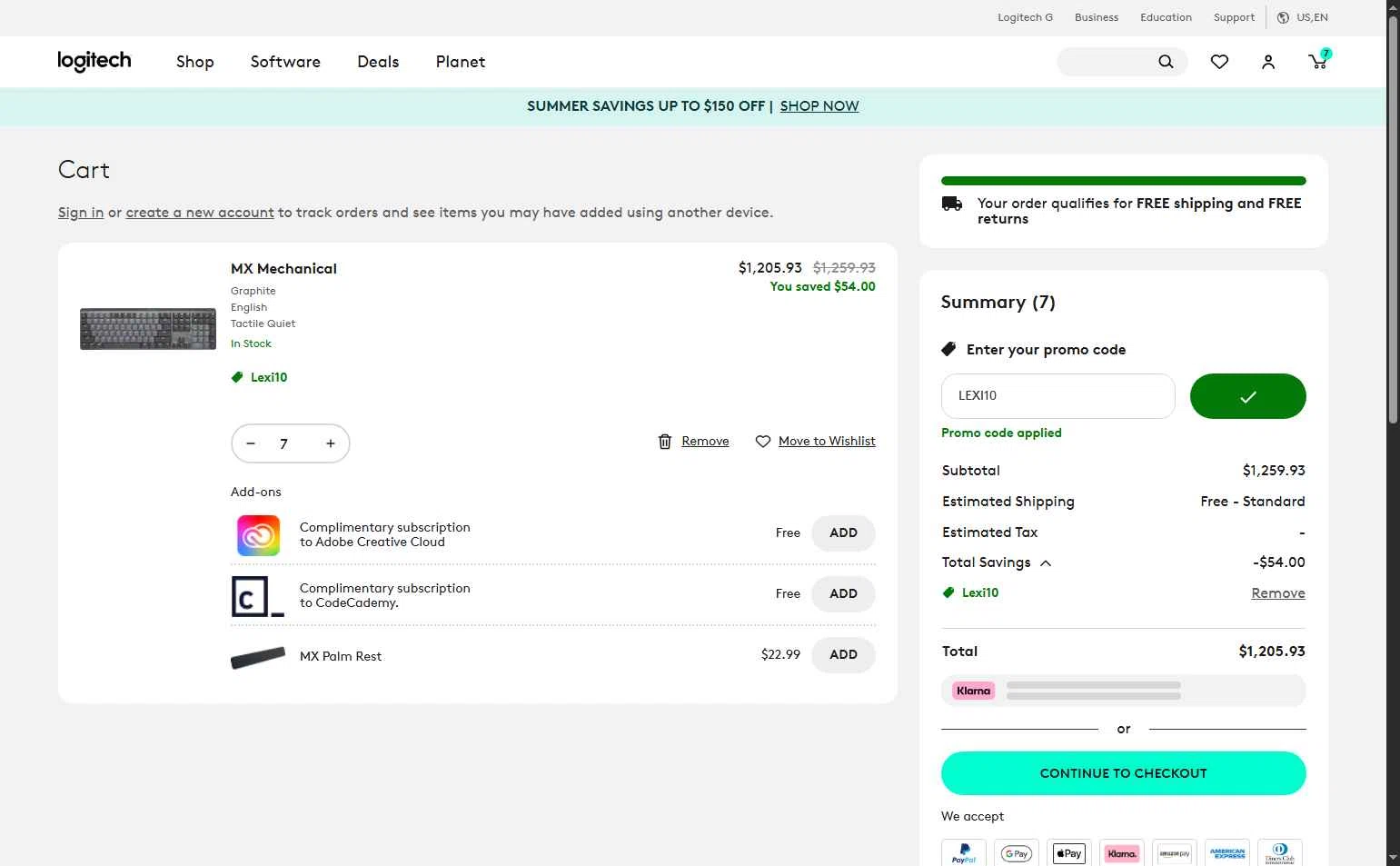Add the CodeCademy subscription
1400x866 pixels.
tap(843, 593)
